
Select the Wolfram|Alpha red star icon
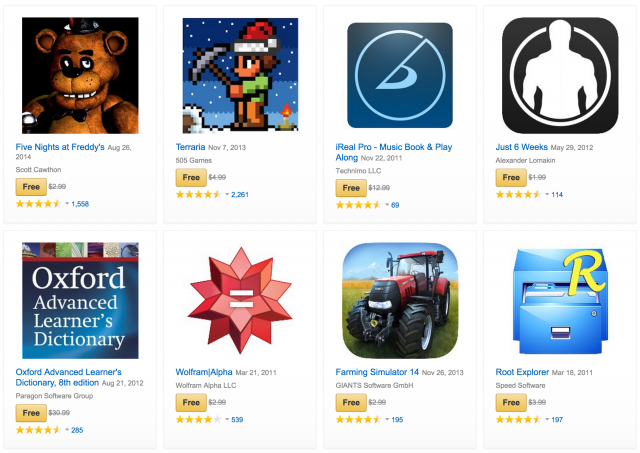click(240, 300)
